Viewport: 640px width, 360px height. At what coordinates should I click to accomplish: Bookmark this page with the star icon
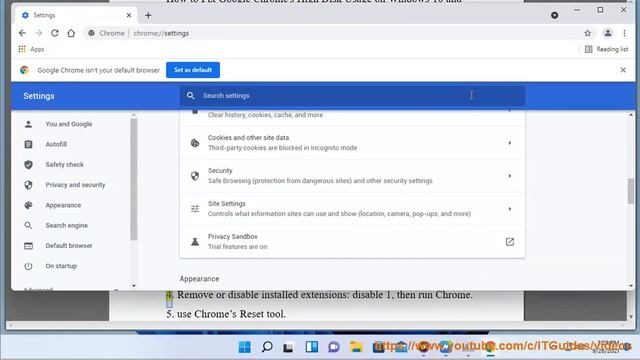(x=587, y=33)
